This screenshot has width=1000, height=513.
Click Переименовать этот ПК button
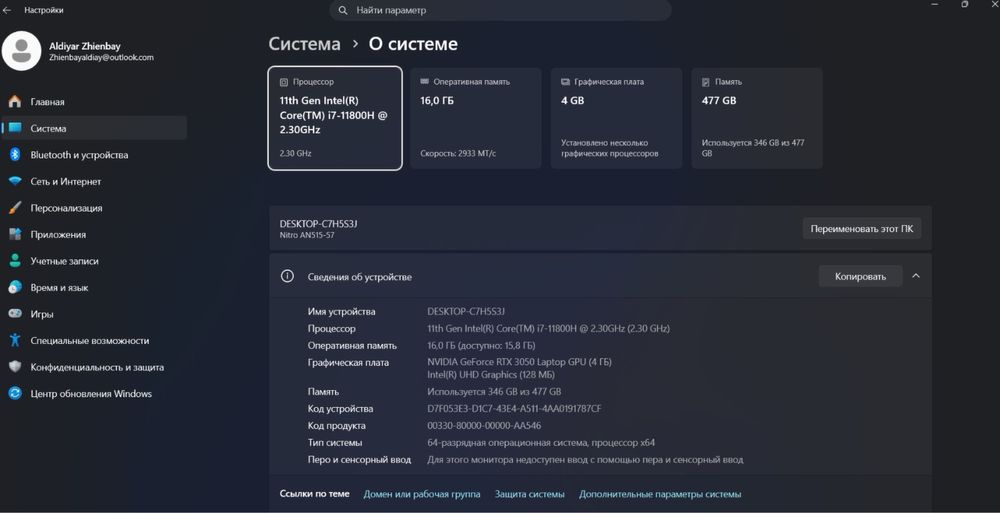click(x=862, y=228)
